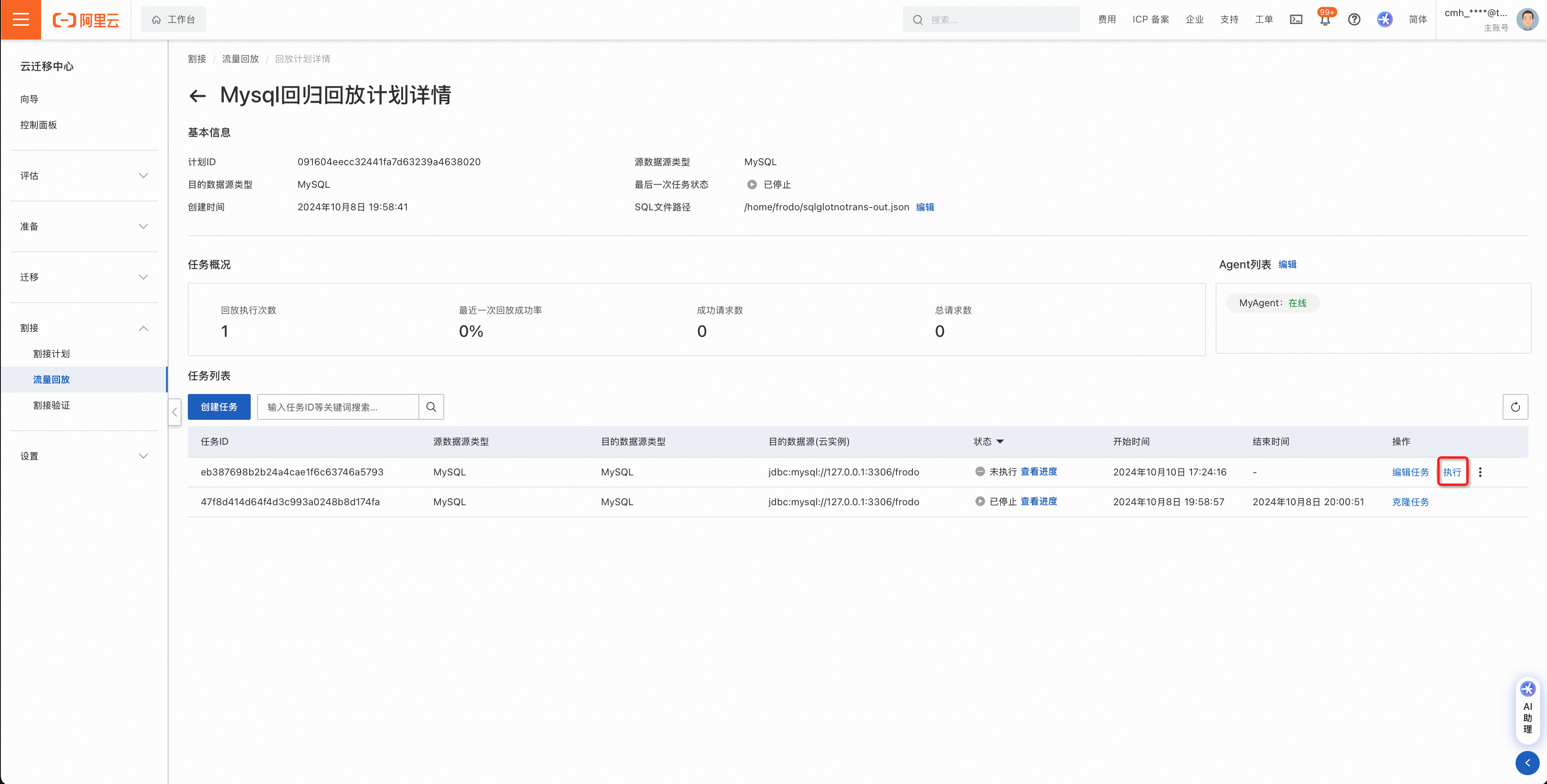This screenshot has height=784, width=1547.
Task: Collapse the 割接 sidebar section
Action: [x=84, y=328]
